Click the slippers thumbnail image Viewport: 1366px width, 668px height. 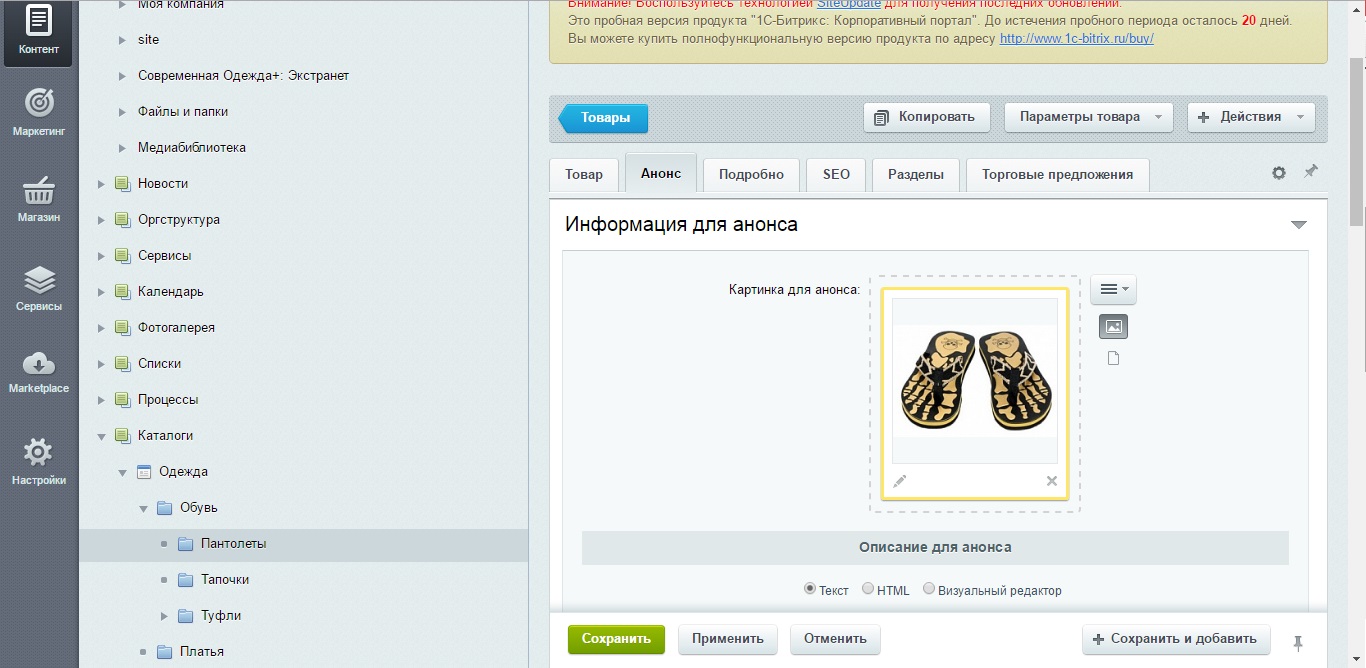tap(974, 380)
